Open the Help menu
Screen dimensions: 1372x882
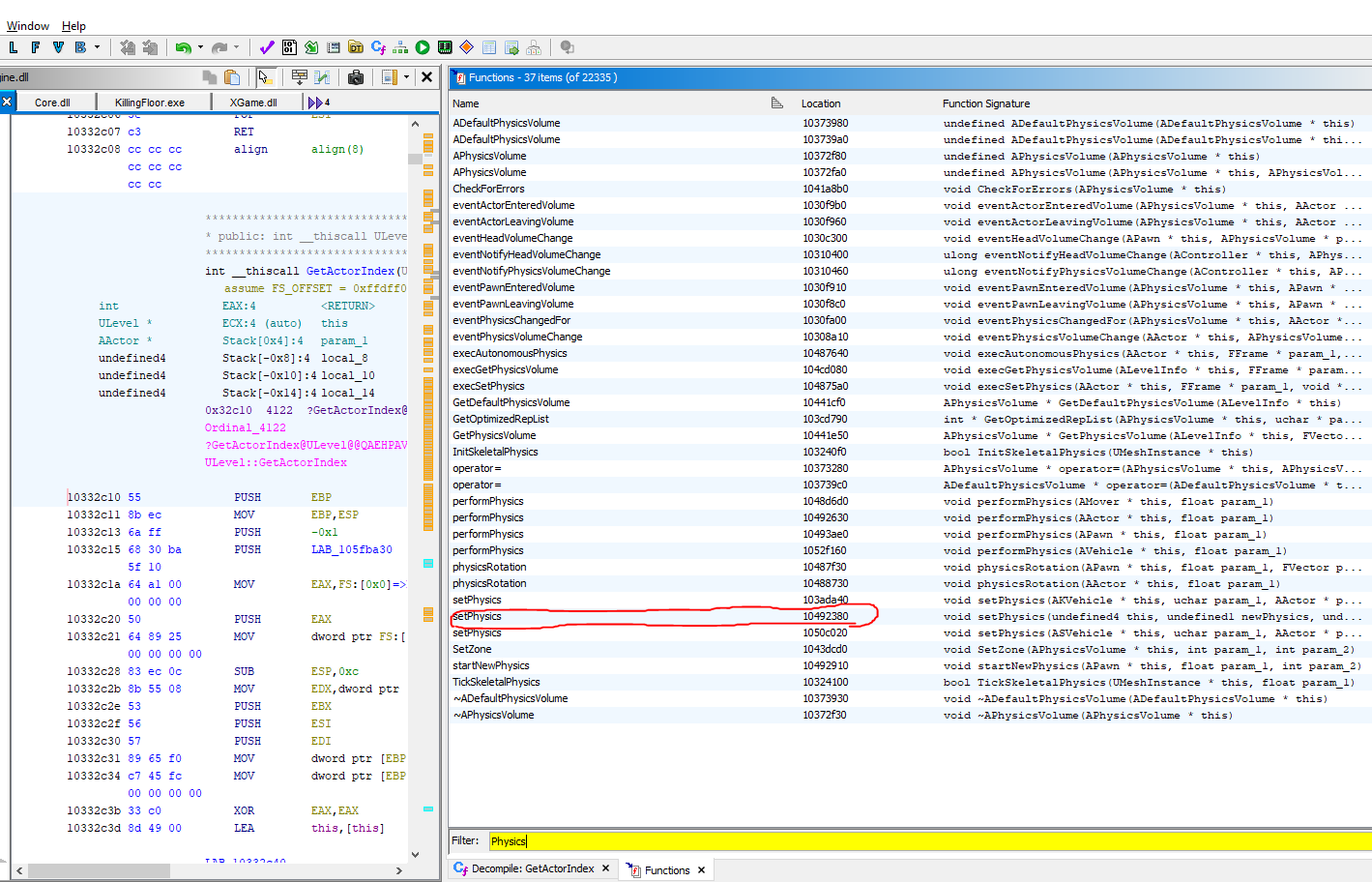point(73,26)
